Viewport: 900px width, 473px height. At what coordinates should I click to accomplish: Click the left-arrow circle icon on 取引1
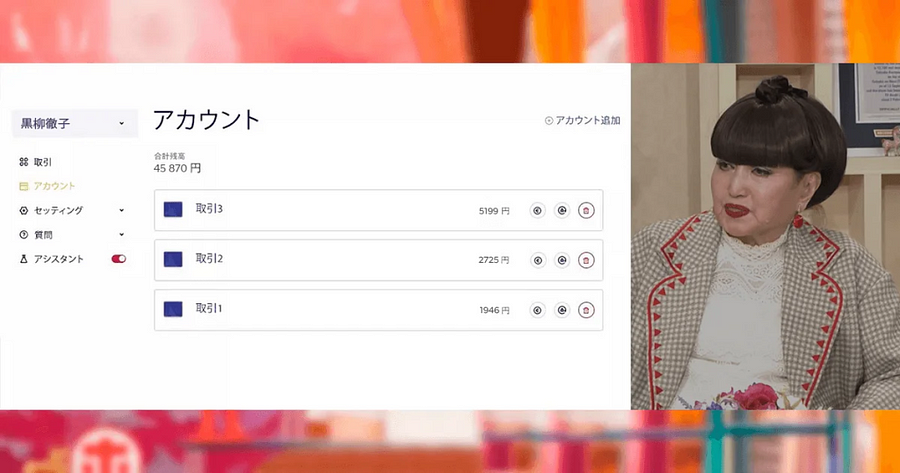click(x=537, y=310)
